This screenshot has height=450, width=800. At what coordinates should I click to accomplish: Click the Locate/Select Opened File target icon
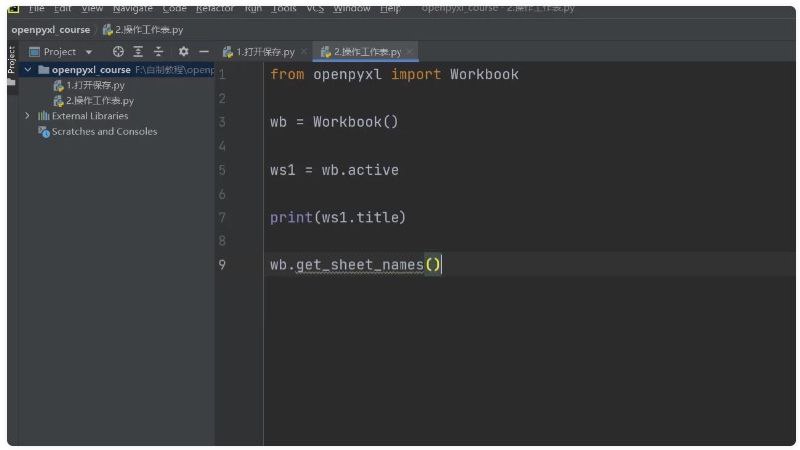tap(118, 52)
